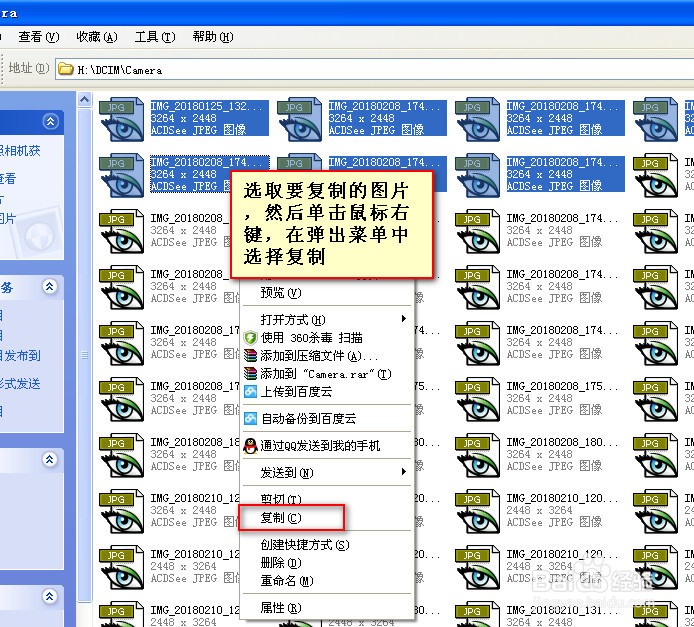Choose 创建快捷方式(S) in the context menu
Image resolution: width=694 pixels, height=627 pixels.
(x=327, y=545)
